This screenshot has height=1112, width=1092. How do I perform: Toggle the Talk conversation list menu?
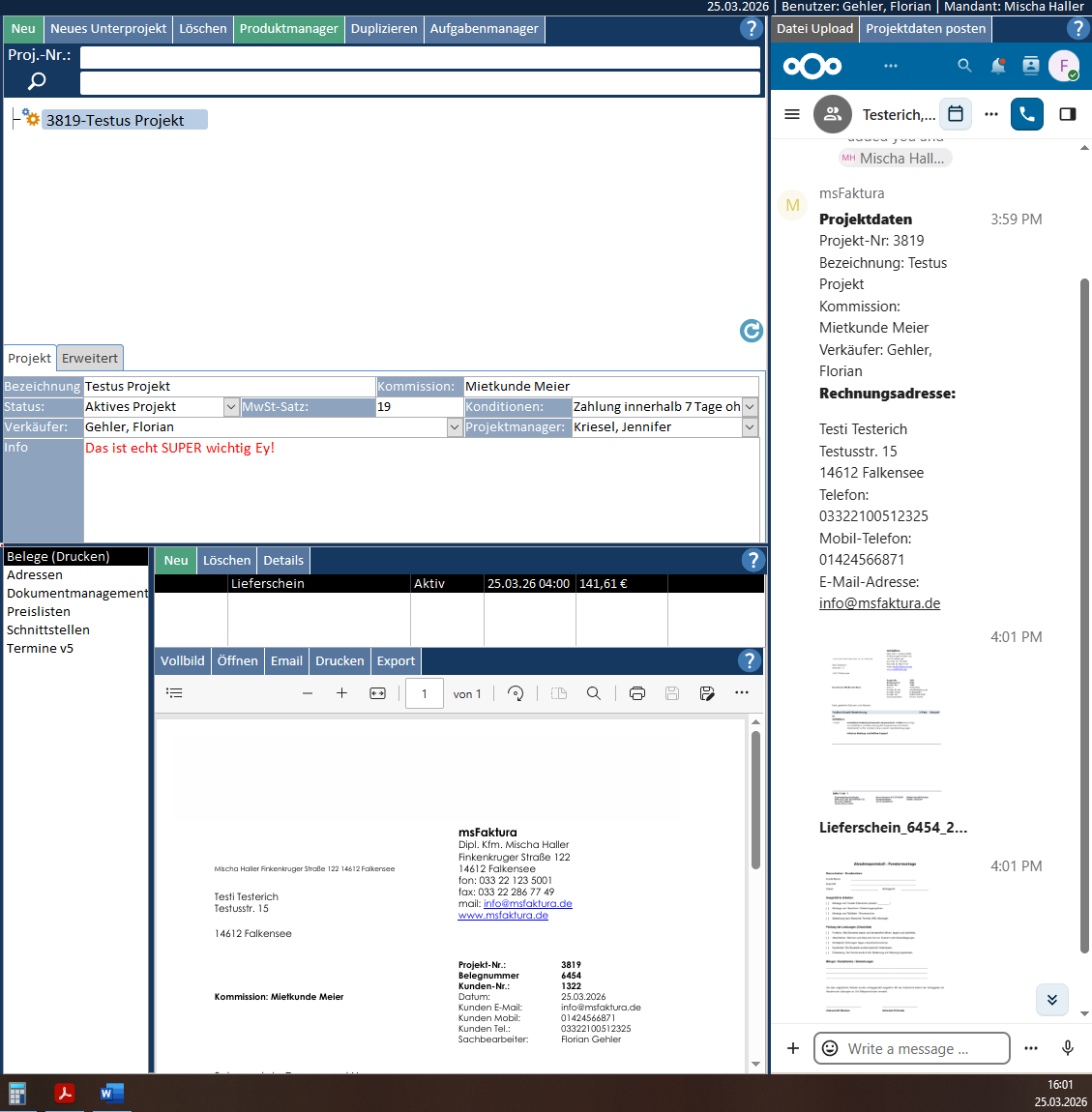tap(792, 114)
